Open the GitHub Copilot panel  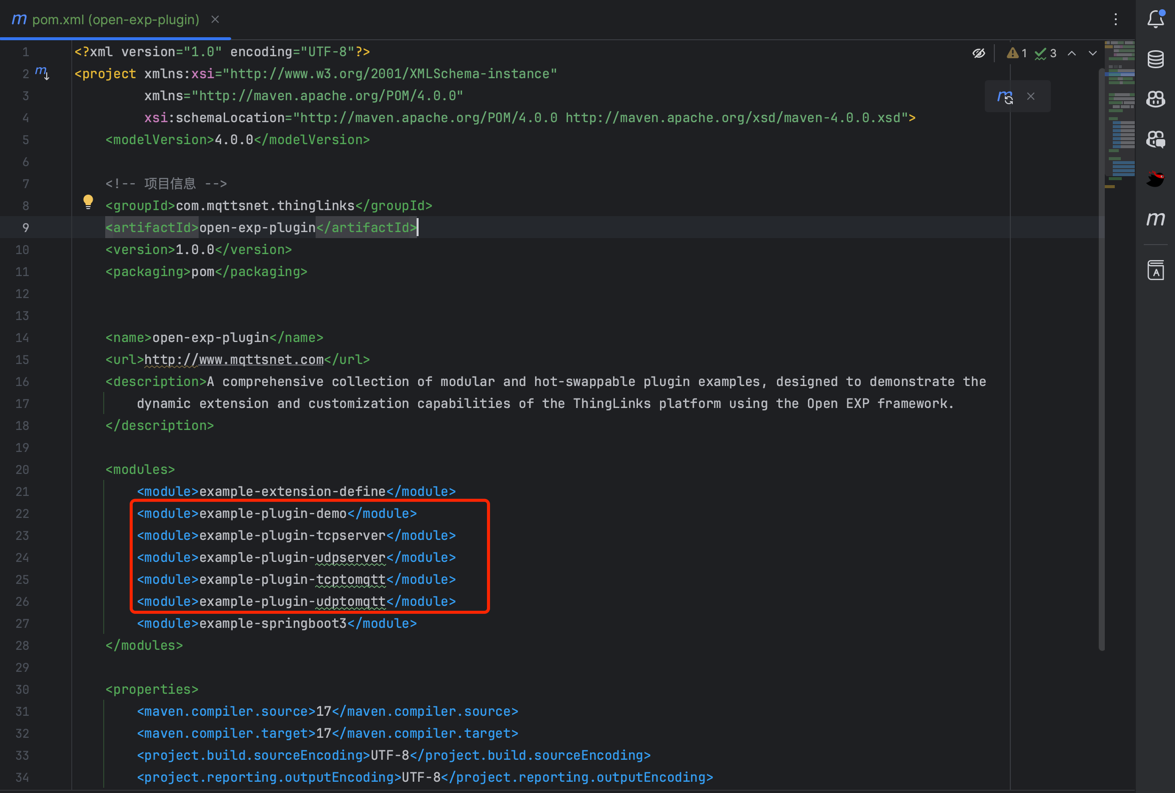pos(1156,99)
